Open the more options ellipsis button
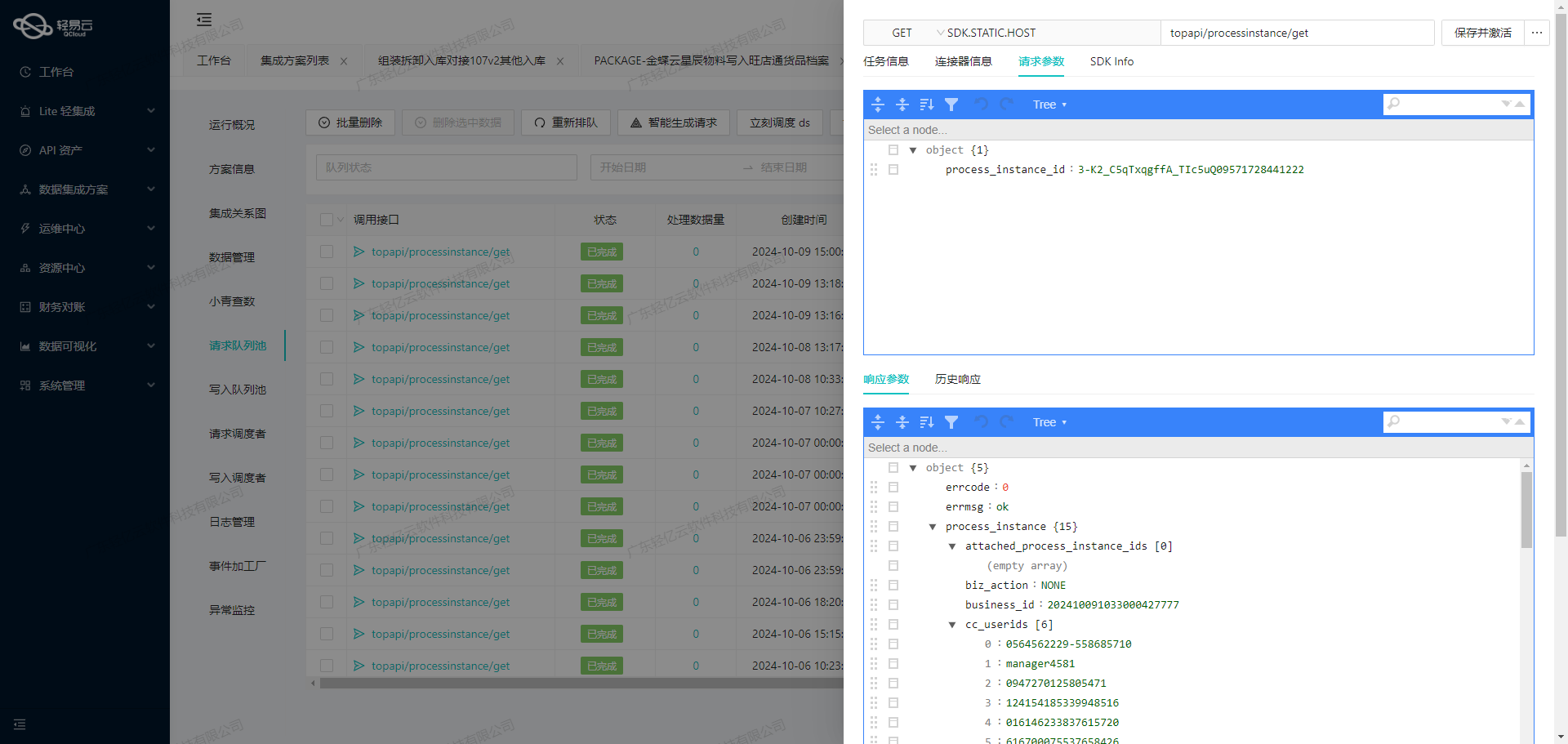1568x744 pixels. tap(1537, 33)
